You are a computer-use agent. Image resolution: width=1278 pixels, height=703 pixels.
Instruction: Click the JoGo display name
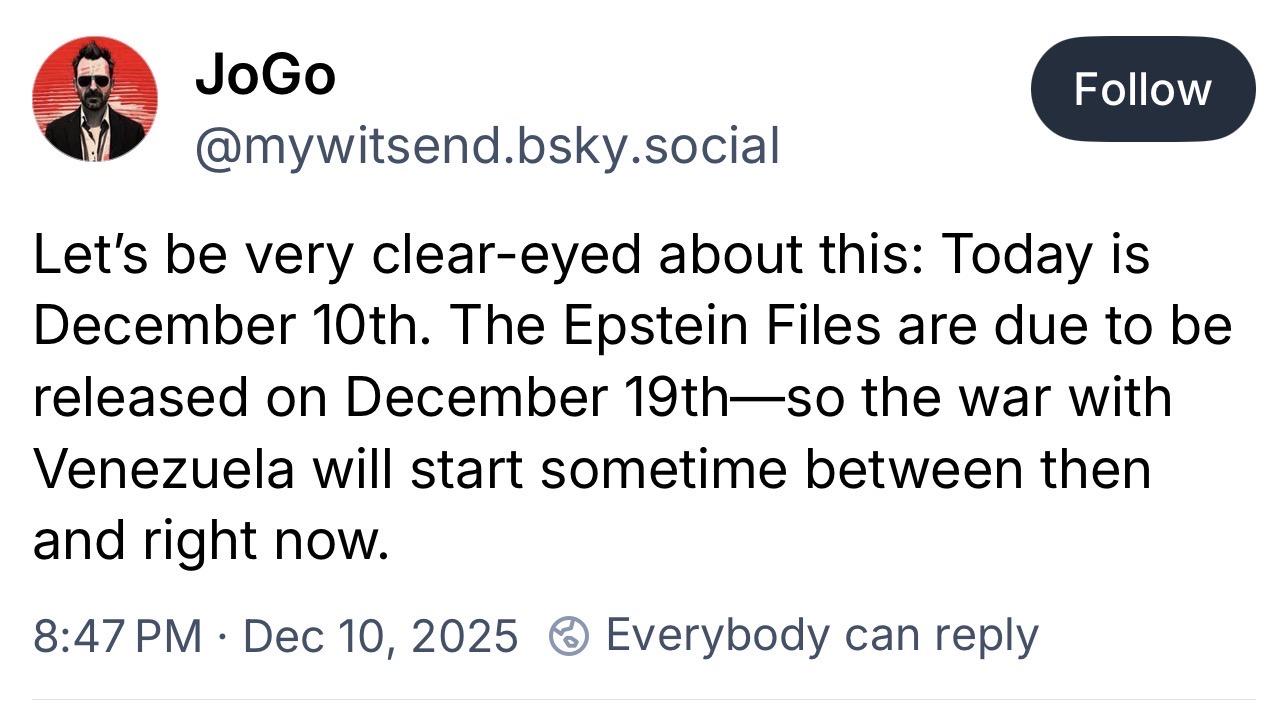(x=264, y=76)
